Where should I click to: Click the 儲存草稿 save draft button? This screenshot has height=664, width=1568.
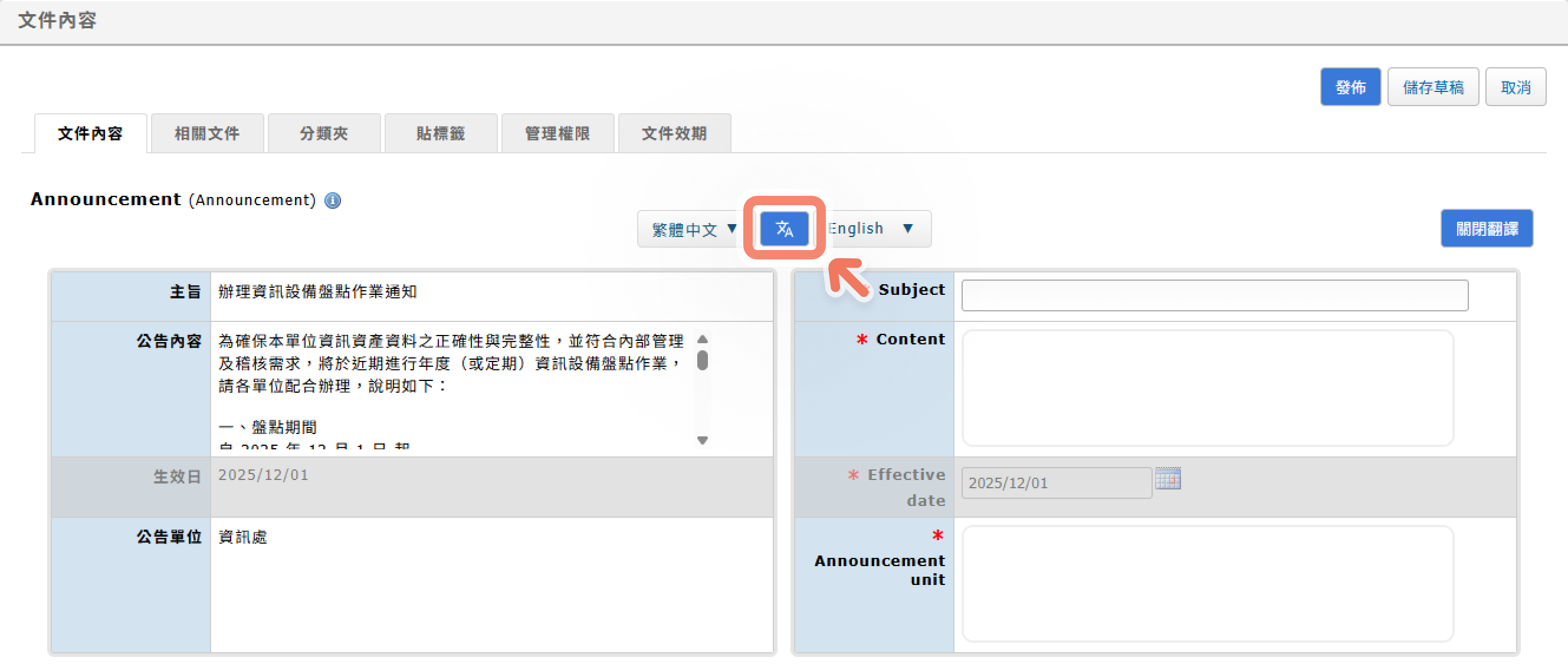1433,87
